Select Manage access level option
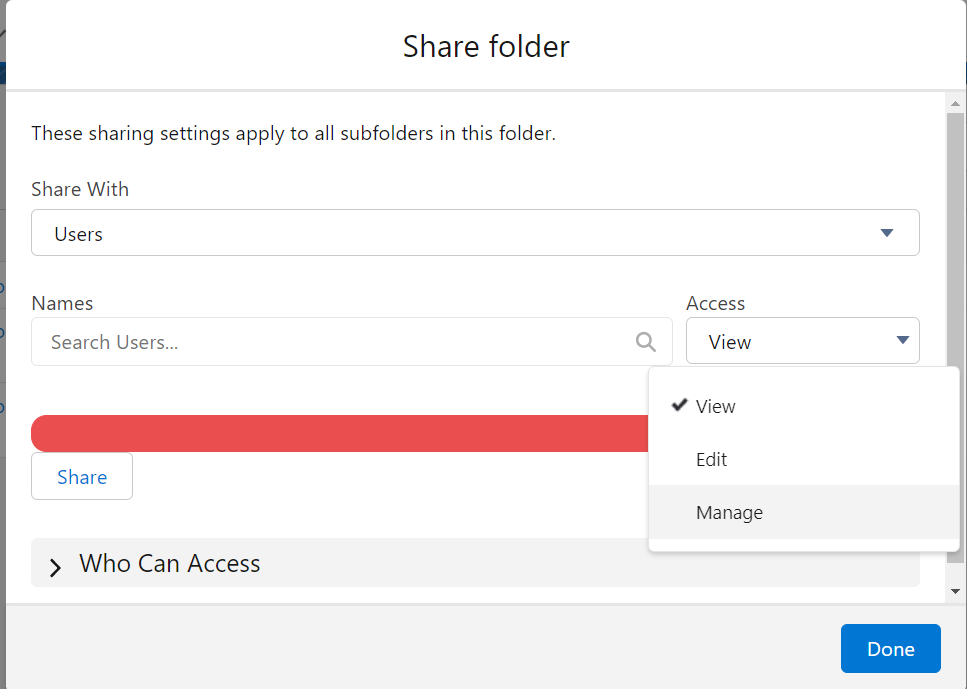 tap(730, 512)
